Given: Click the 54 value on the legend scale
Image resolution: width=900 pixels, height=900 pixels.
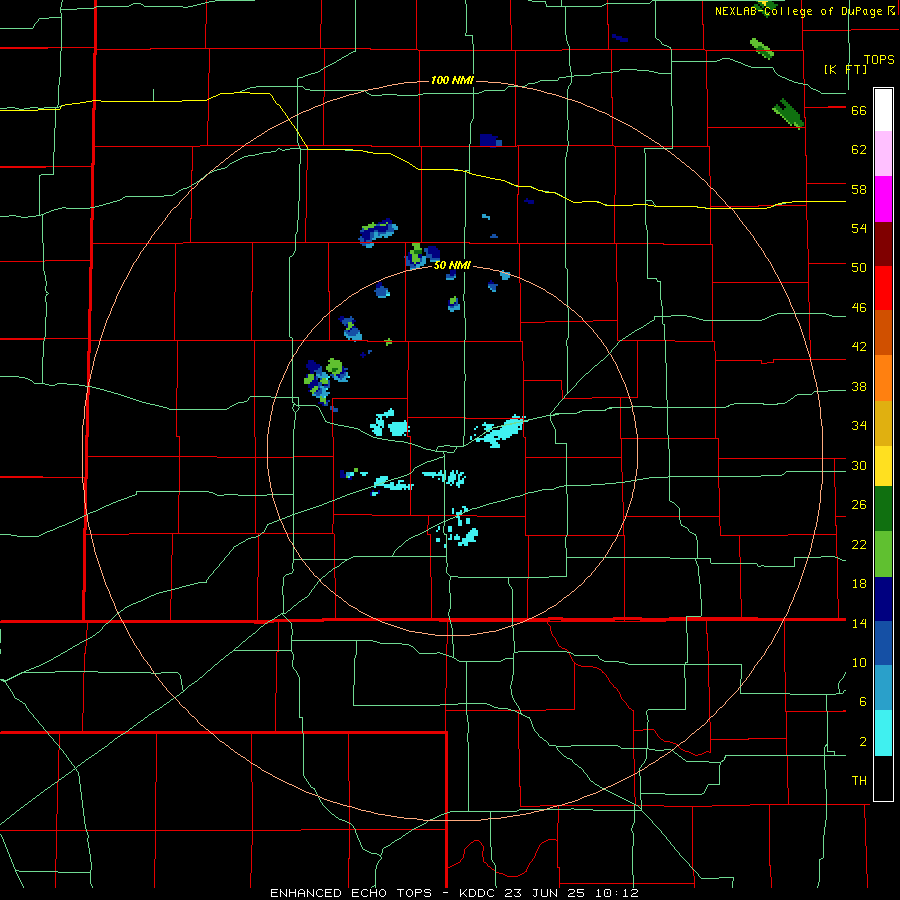Looking at the screenshot, I should 859,228.
